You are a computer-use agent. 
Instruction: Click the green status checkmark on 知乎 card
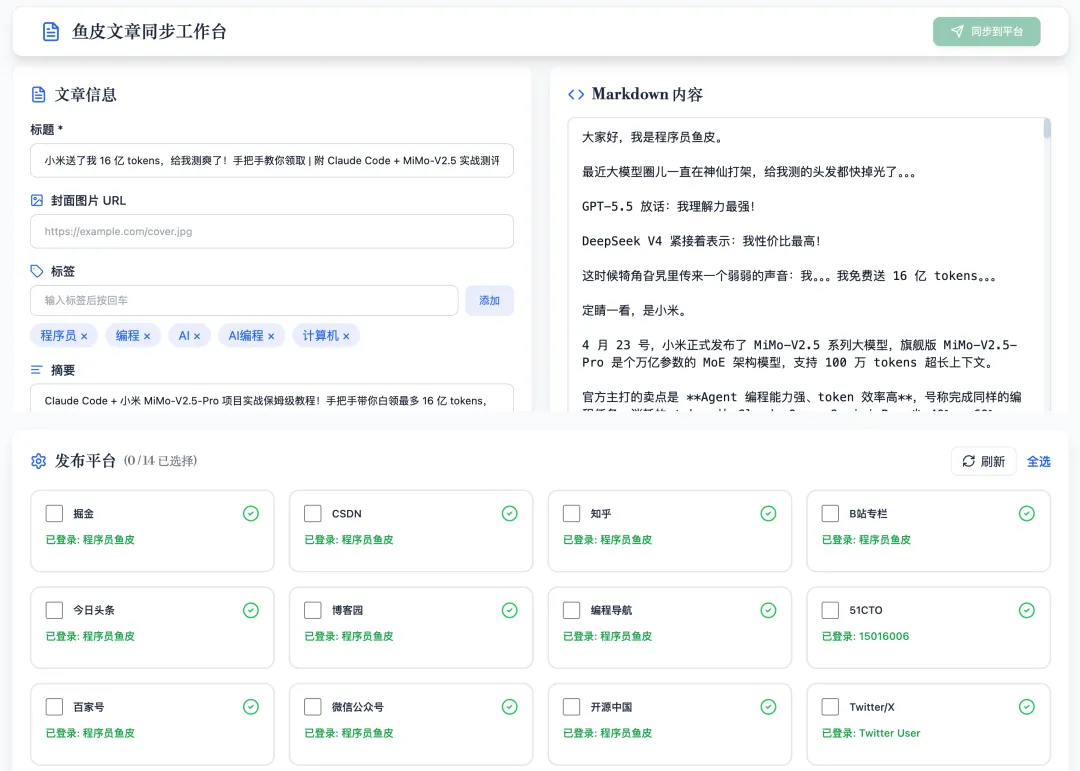pos(768,513)
